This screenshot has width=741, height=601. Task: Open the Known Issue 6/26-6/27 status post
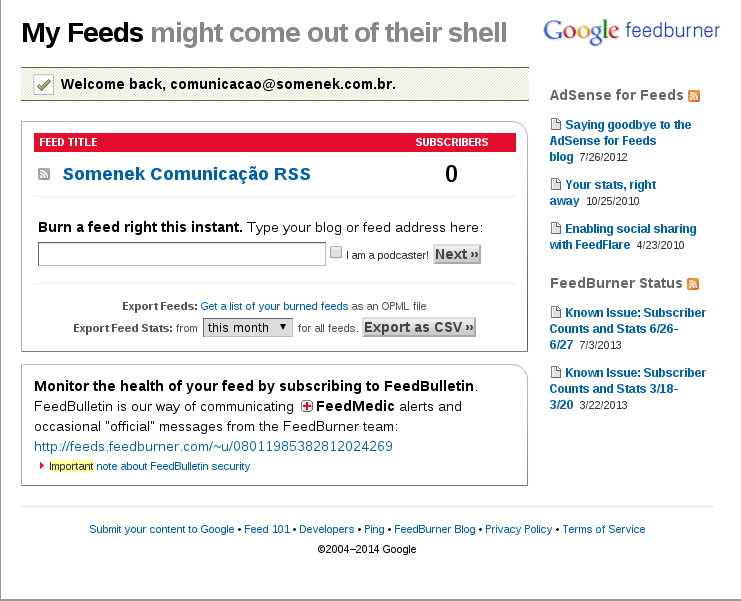(628, 328)
